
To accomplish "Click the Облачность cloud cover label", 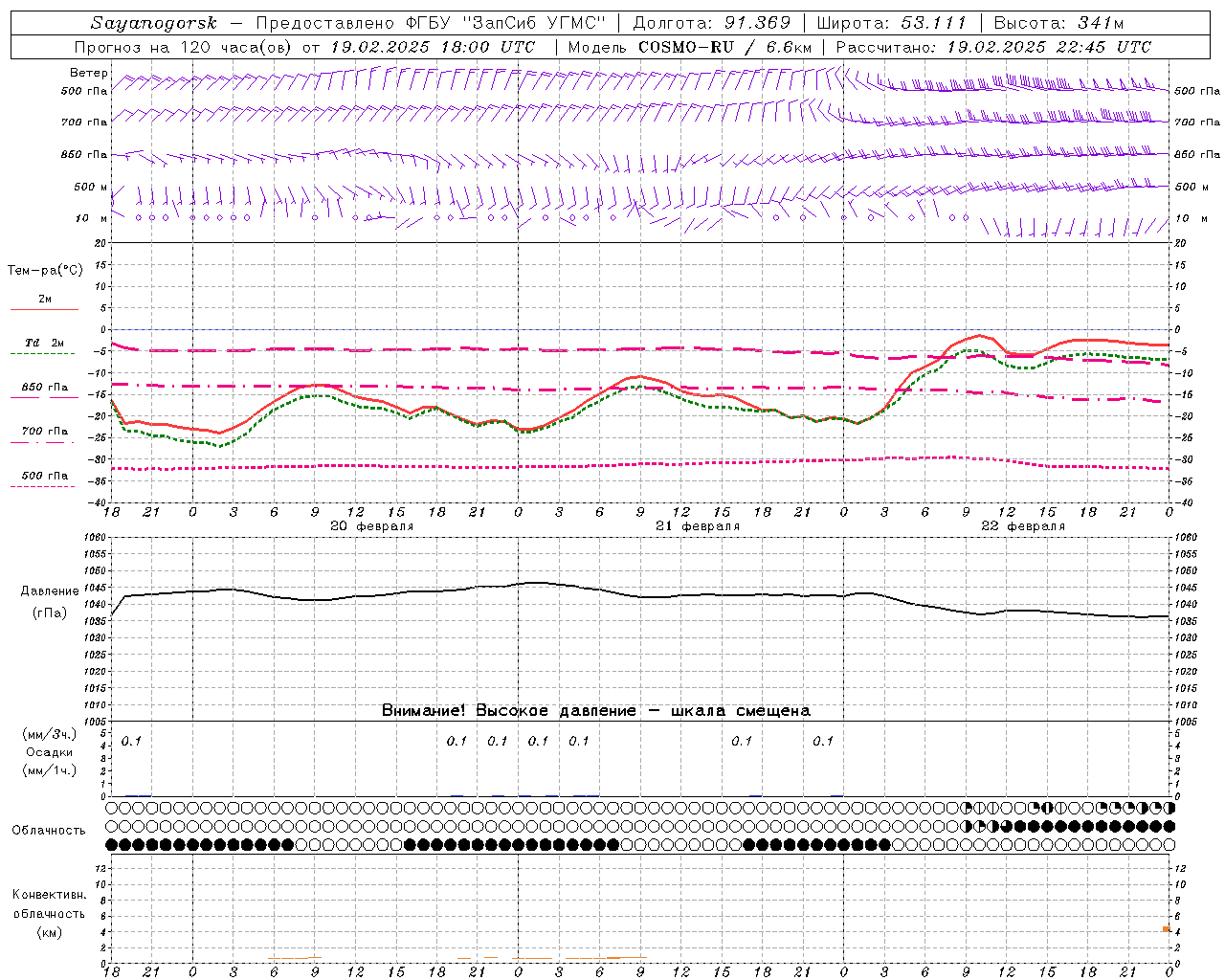I will 49,831.
